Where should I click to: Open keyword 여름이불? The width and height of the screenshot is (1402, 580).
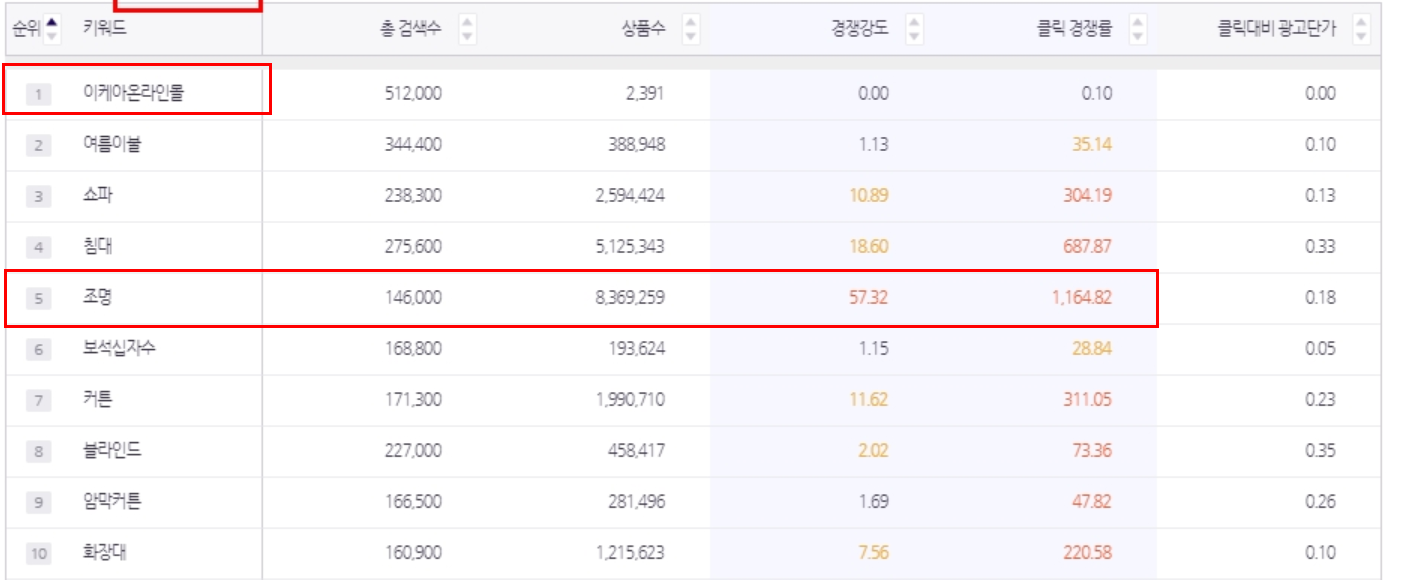[x=112, y=145]
